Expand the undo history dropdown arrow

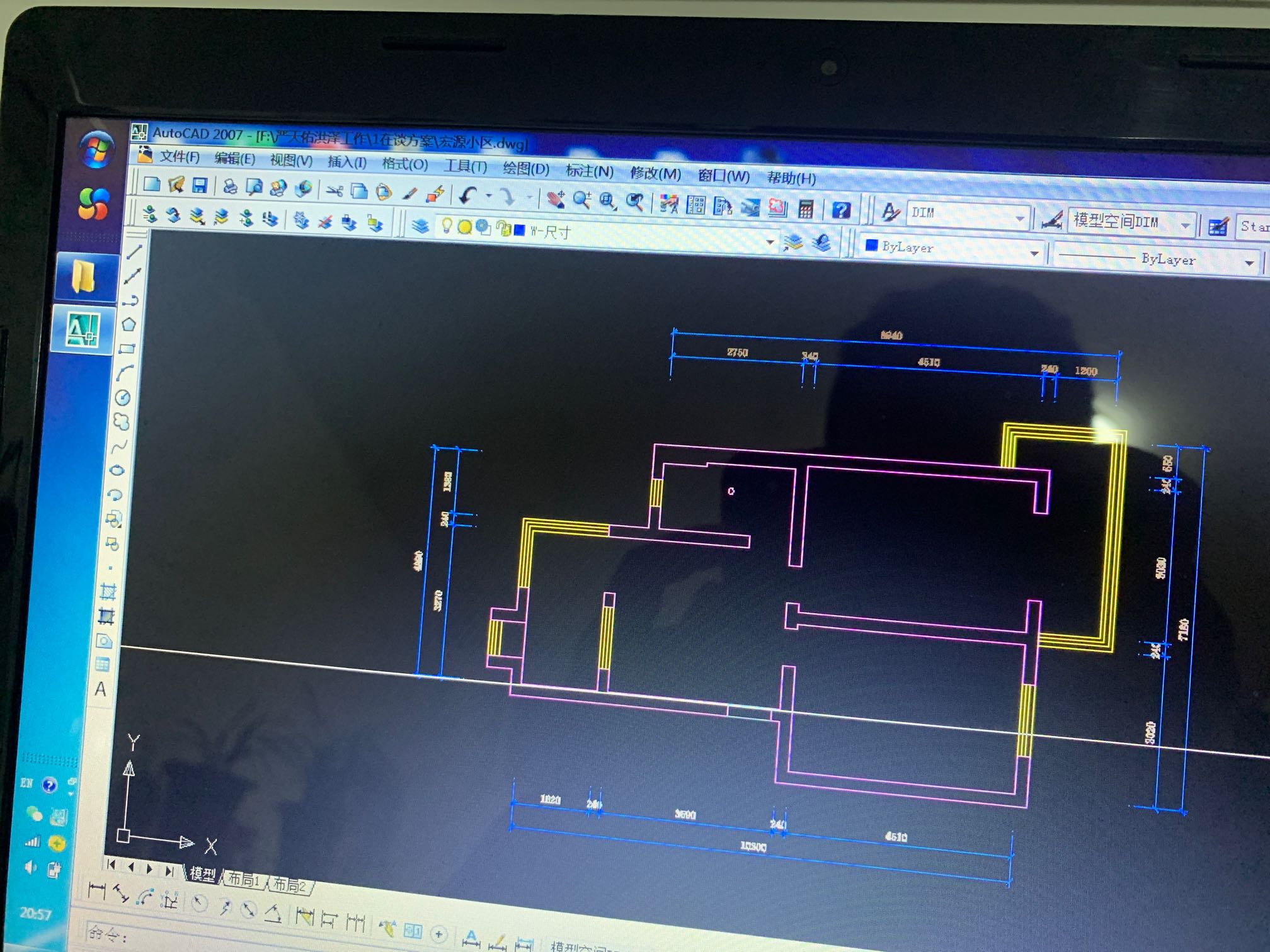(489, 196)
